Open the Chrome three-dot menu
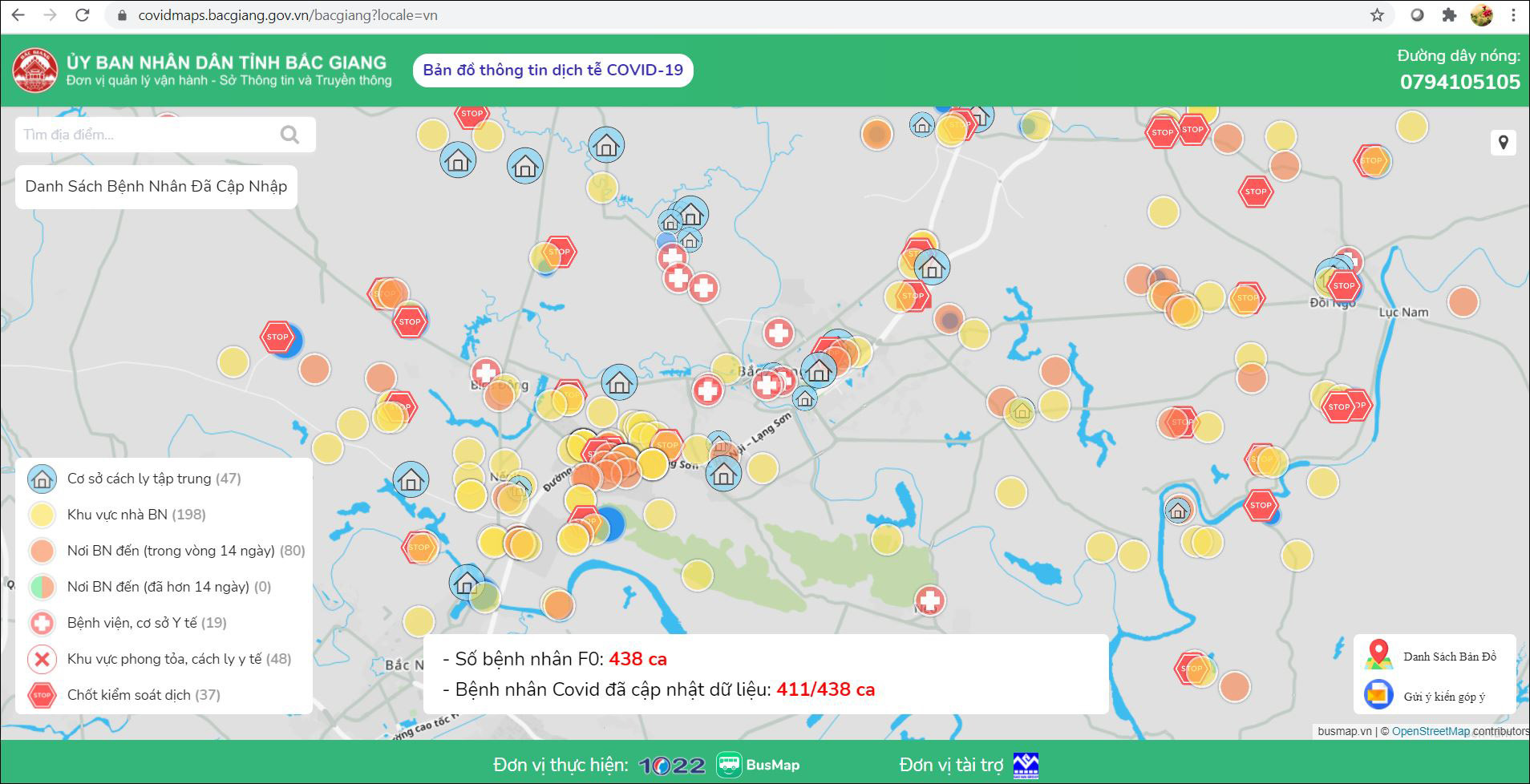 pos(1514,15)
